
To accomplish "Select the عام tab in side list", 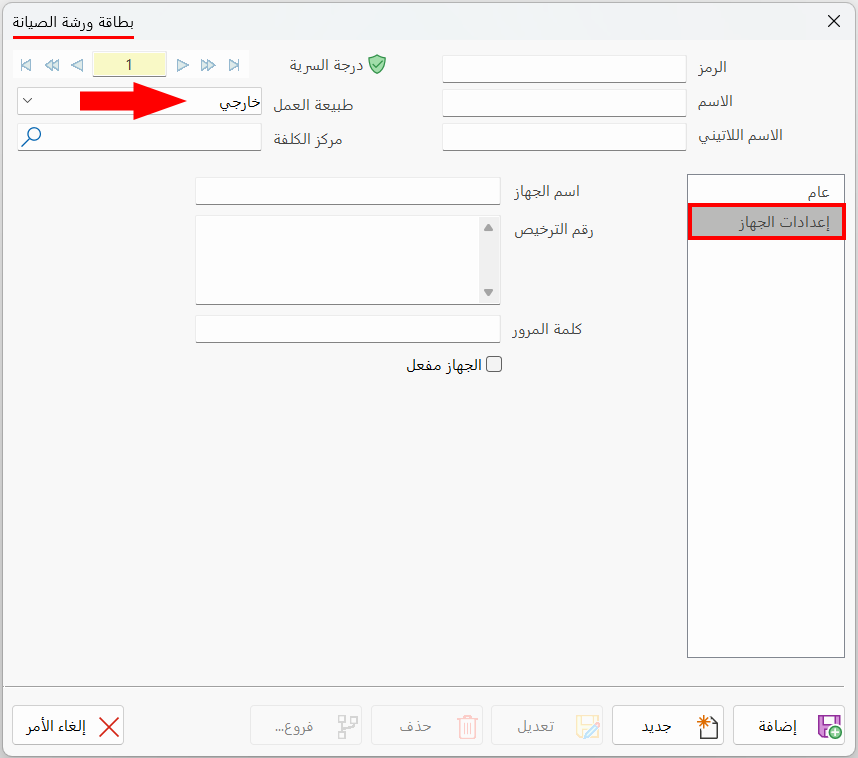I will 766,192.
